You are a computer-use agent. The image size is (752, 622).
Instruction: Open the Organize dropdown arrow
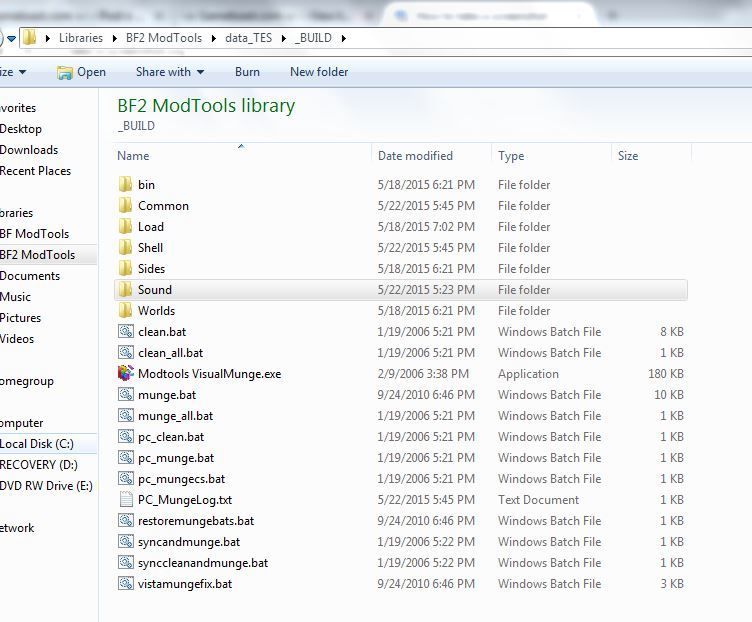point(23,72)
